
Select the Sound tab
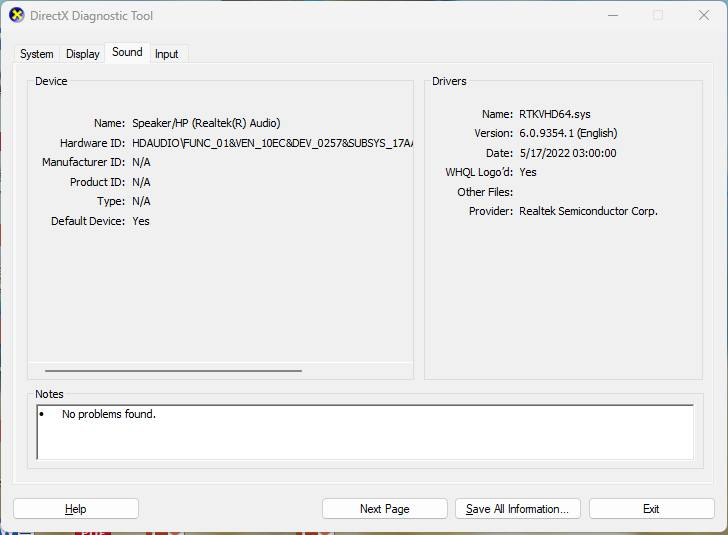(127, 52)
